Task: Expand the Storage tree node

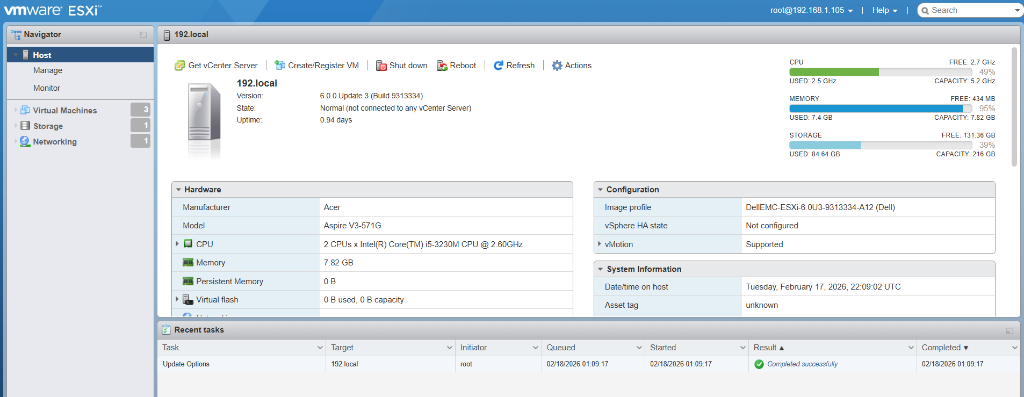Action: 16,126
